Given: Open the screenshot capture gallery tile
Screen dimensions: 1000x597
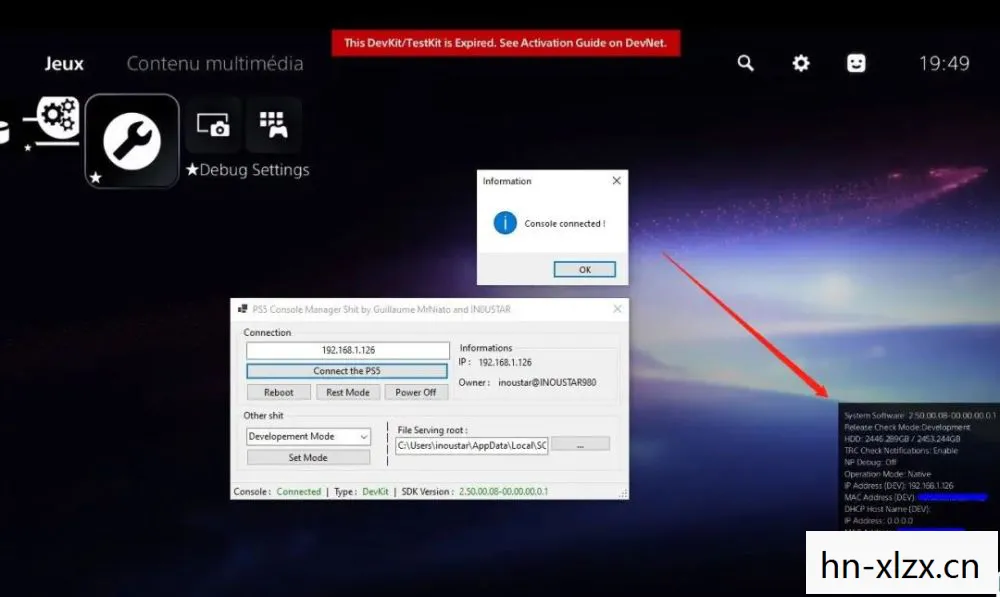Looking at the screenshot, I should pos(213,124).
